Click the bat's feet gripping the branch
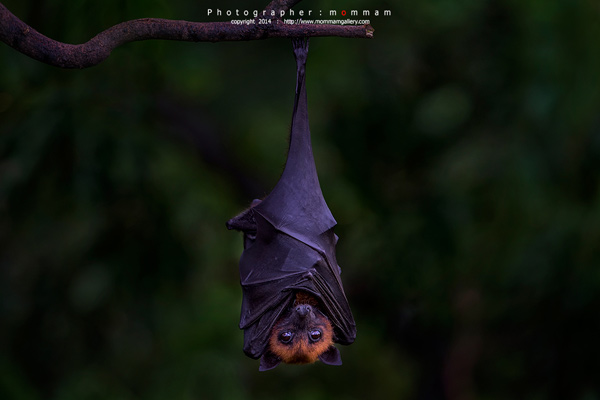This screenshot has width=600, height=400. click(x=300, y=45)
